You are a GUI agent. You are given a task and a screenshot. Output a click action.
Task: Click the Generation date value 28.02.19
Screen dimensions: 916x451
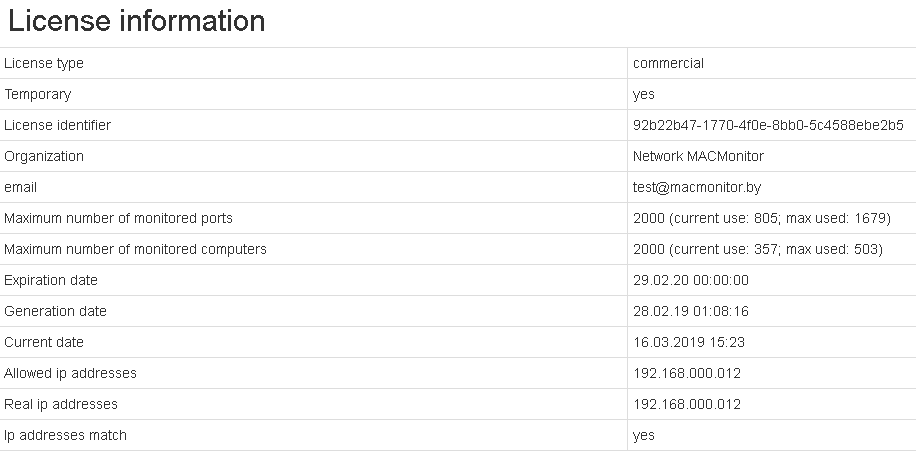(690, 311)
